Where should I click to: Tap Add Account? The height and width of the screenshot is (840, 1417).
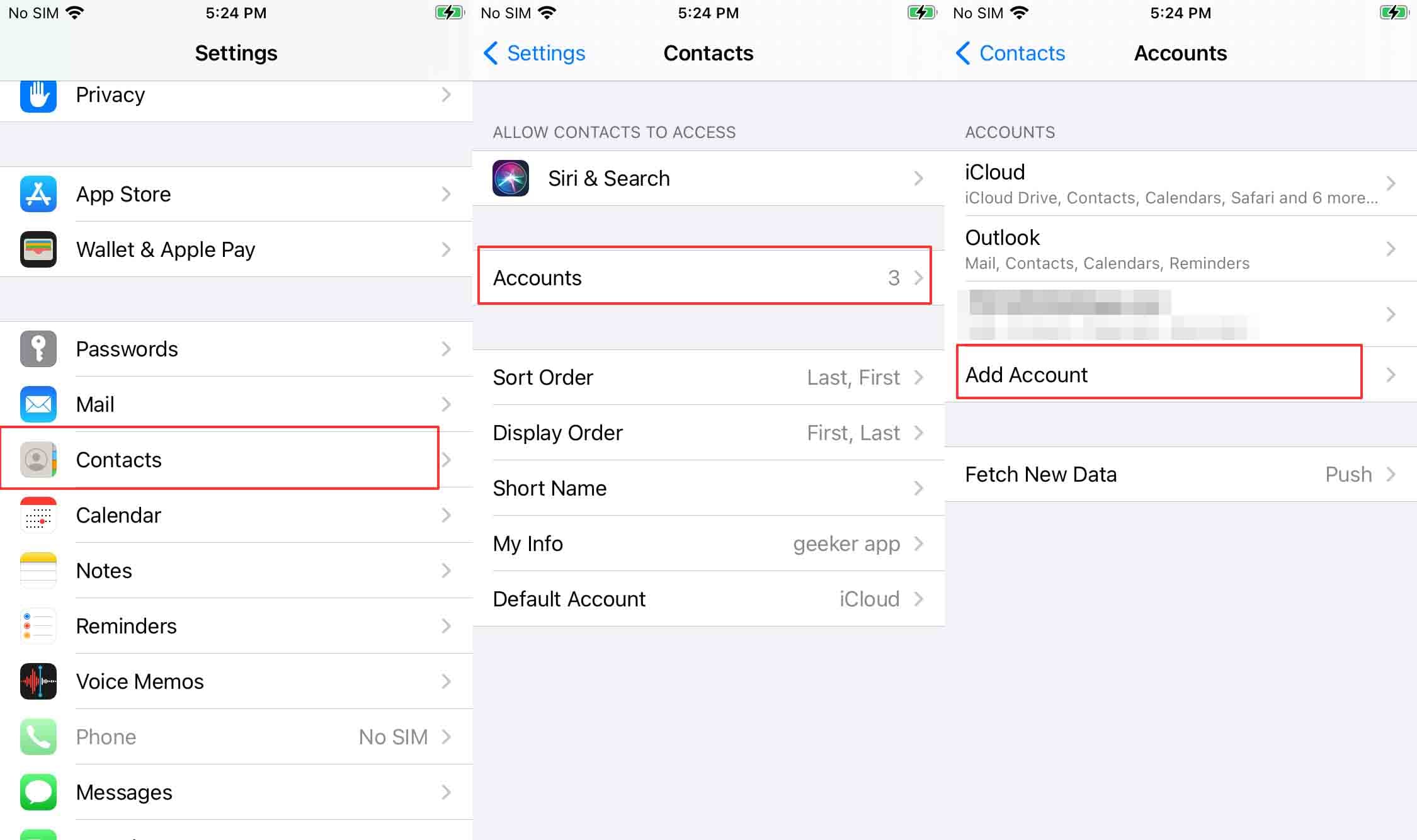pos(1159,375)
